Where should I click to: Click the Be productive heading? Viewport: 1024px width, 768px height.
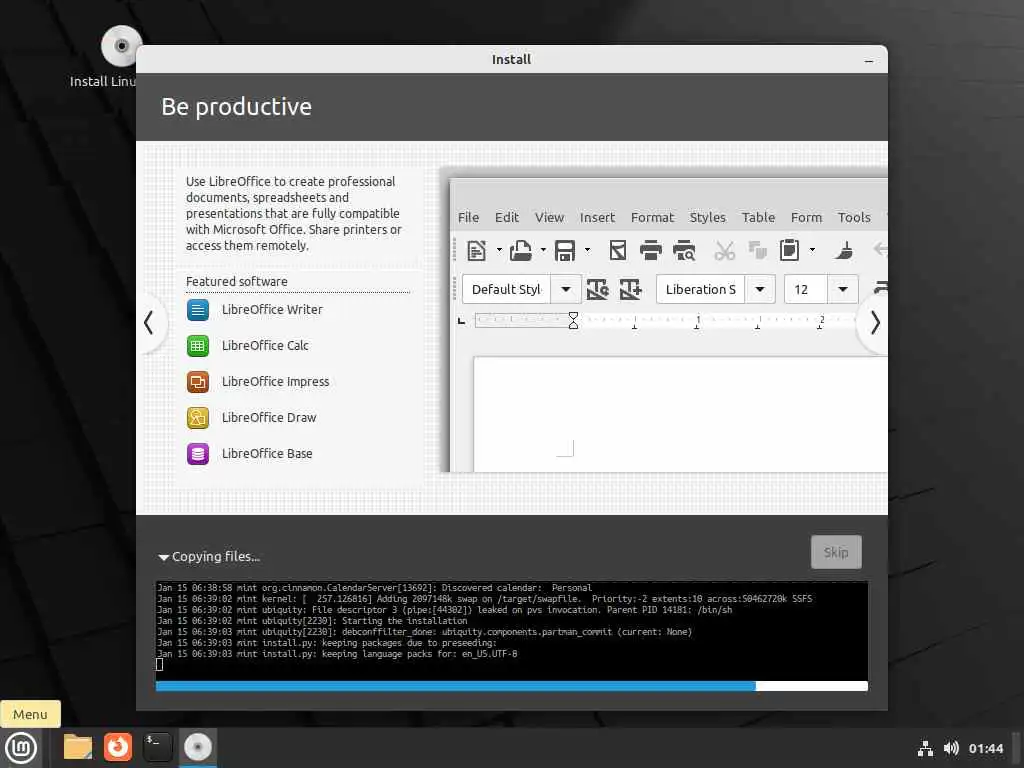click(236, 107)
